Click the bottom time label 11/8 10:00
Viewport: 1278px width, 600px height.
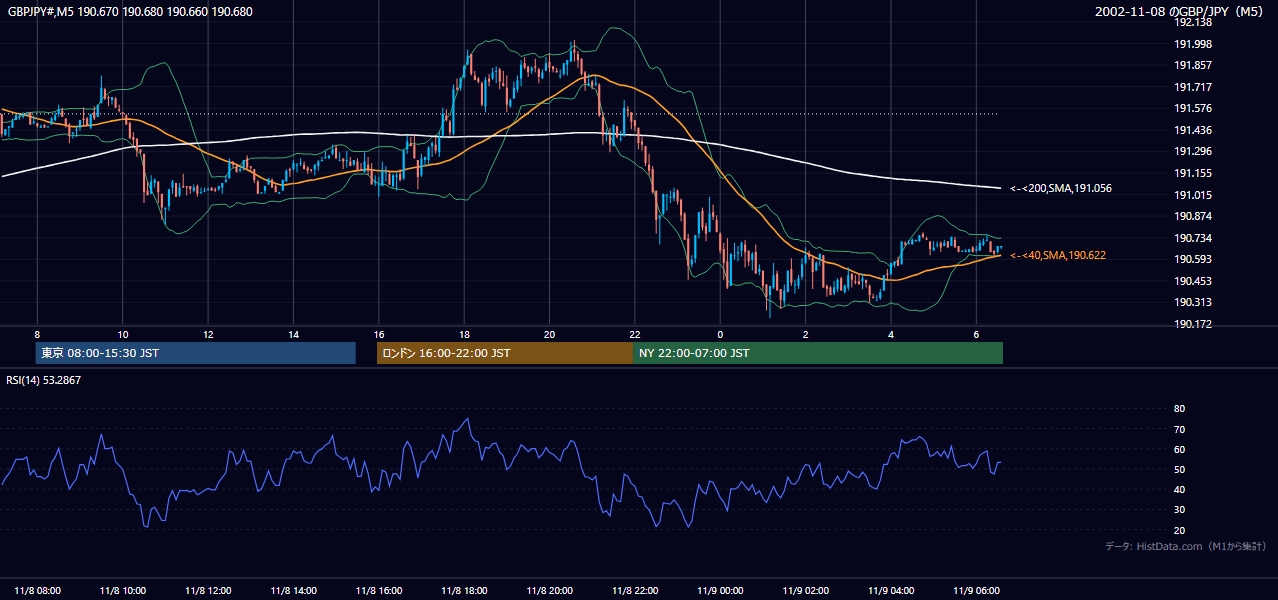click(123, 590)
